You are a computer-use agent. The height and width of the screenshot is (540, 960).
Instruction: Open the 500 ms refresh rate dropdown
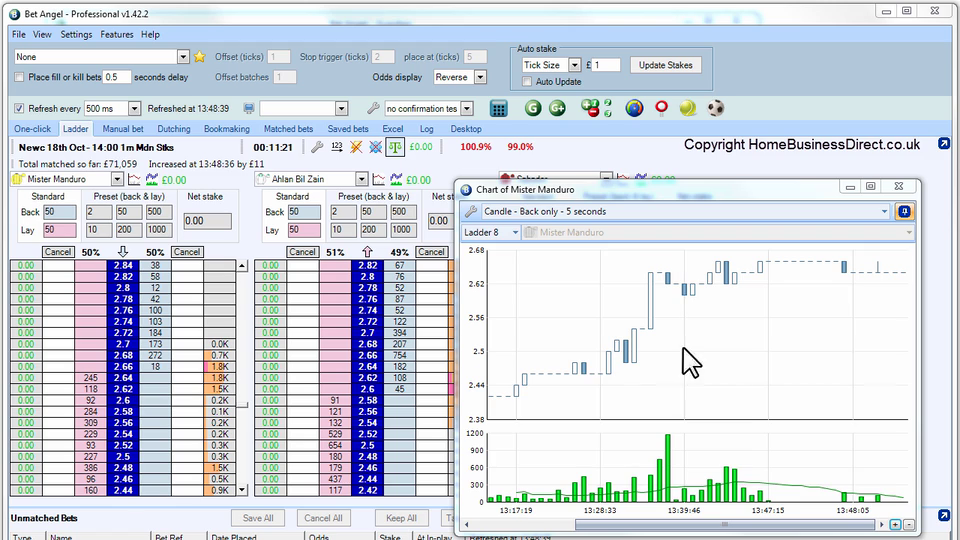(x=134, y=108)
